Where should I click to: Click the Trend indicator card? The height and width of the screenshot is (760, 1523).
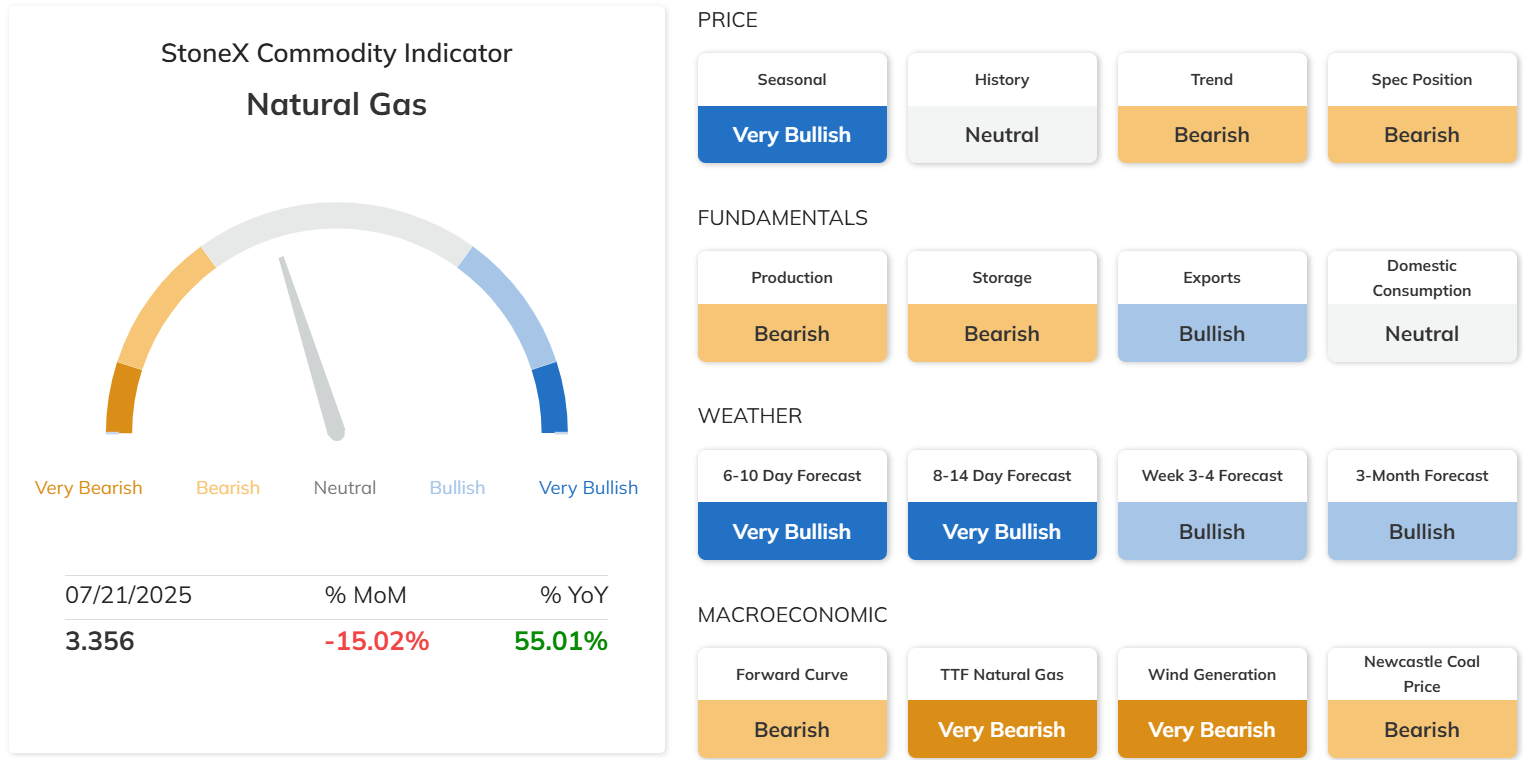tap(1212, 108)
